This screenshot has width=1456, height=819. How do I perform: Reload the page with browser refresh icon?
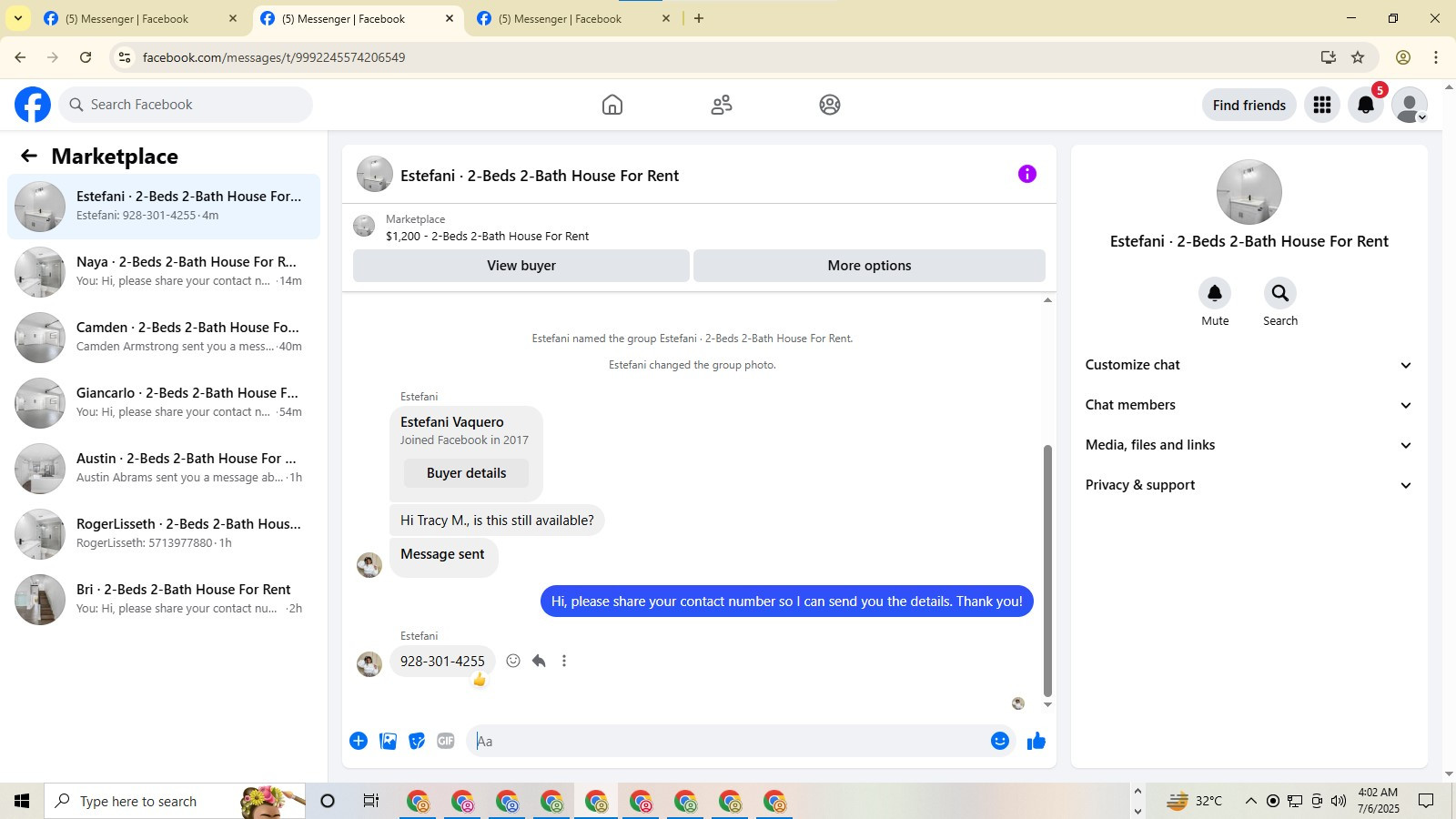point(86,57)
